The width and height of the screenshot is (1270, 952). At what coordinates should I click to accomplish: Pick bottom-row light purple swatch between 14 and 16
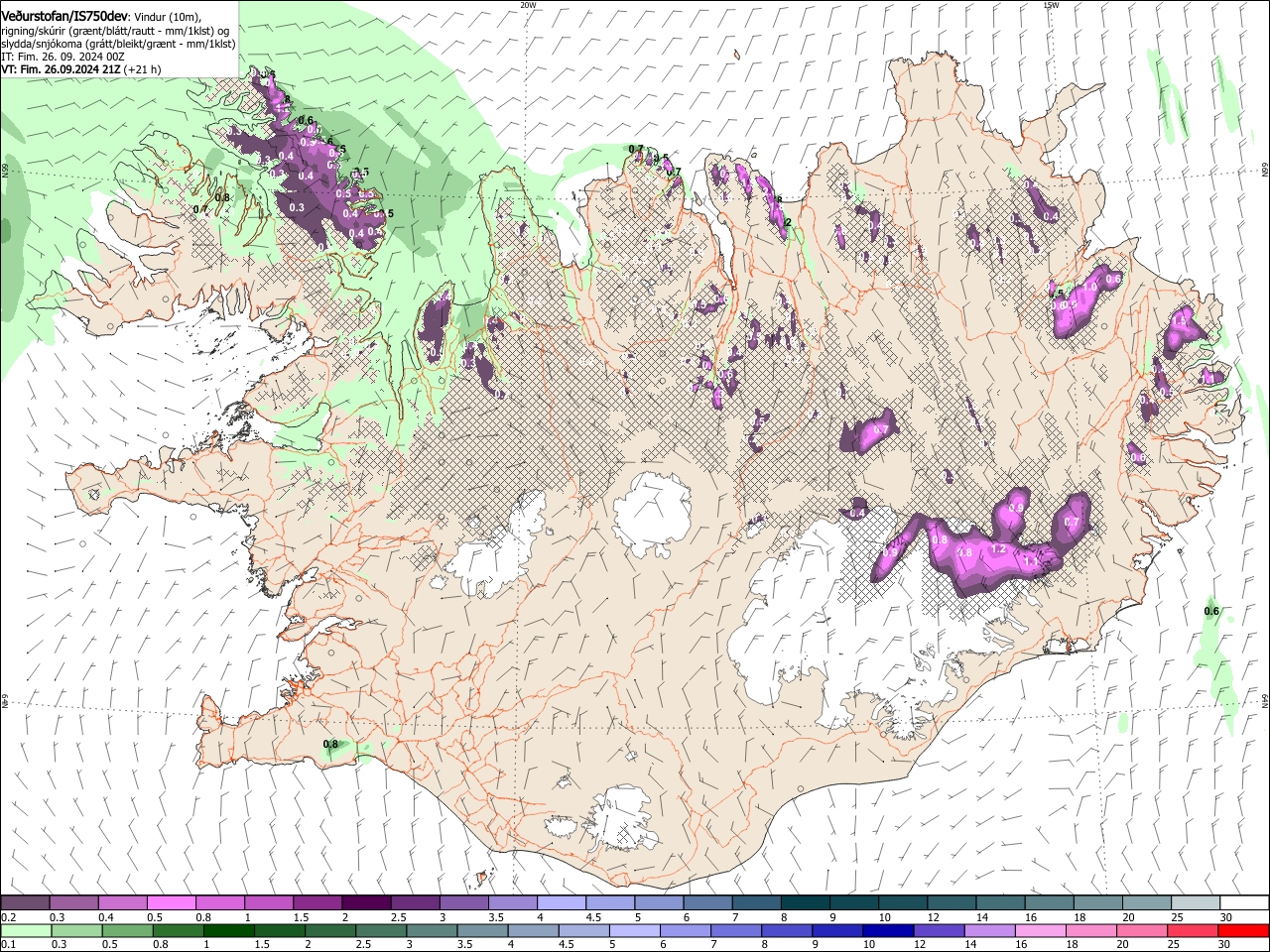990,930
